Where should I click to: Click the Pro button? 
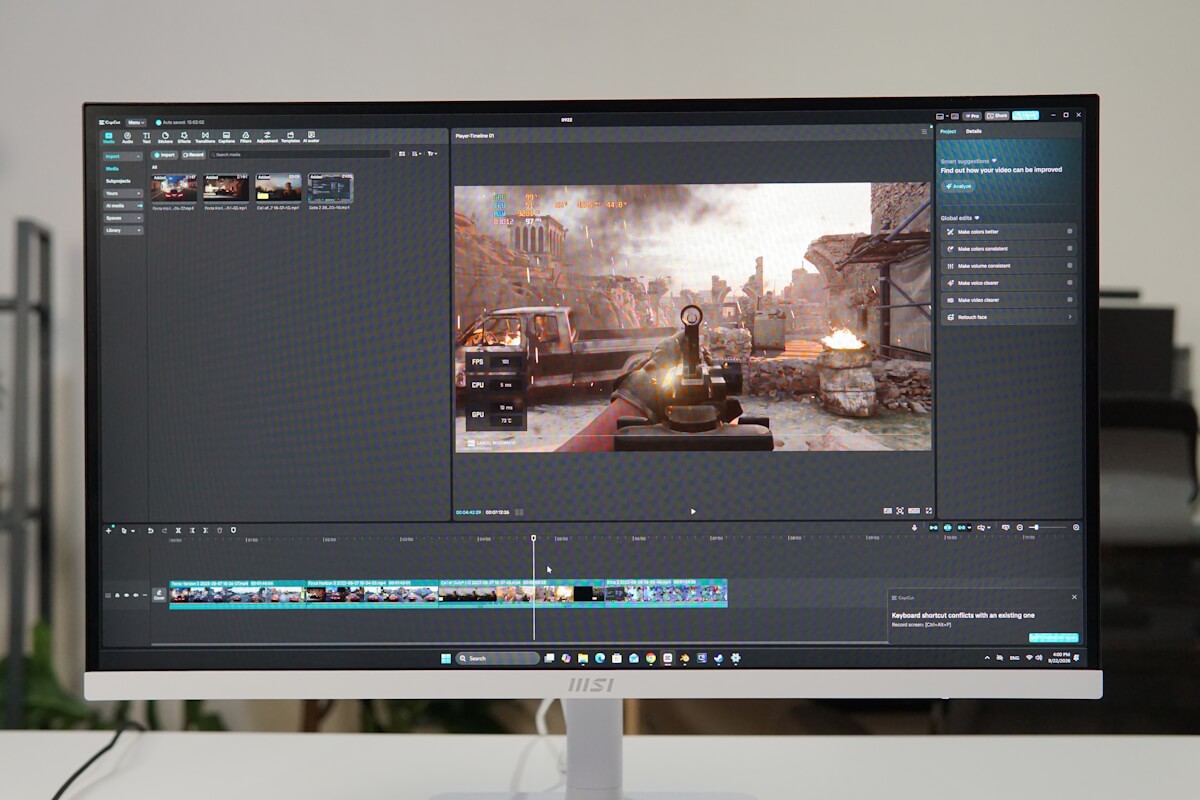point(972,116)
